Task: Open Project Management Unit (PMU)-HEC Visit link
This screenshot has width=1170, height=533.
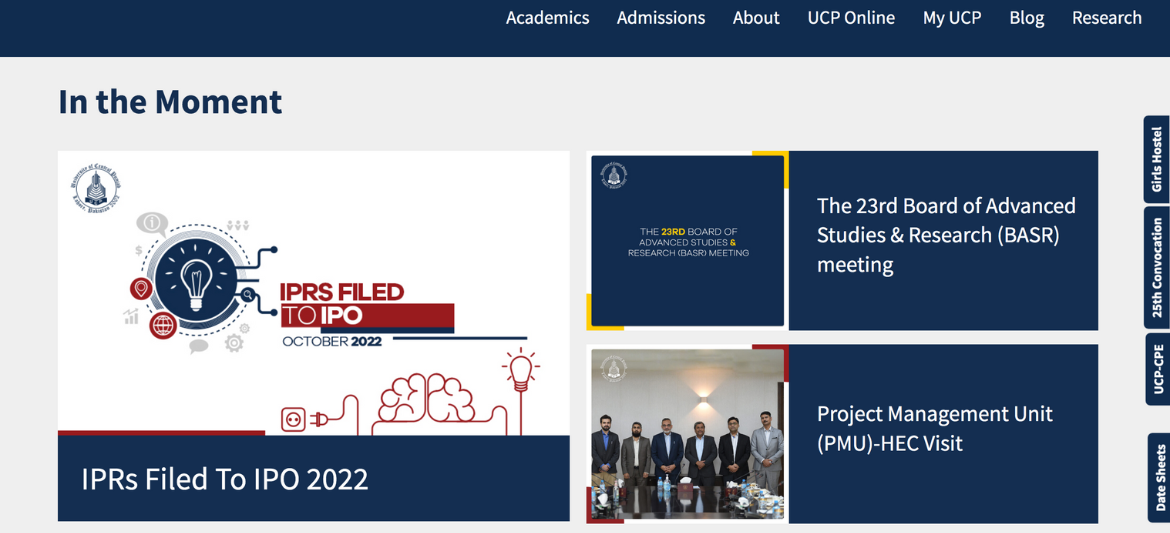Action: point(935,428)
